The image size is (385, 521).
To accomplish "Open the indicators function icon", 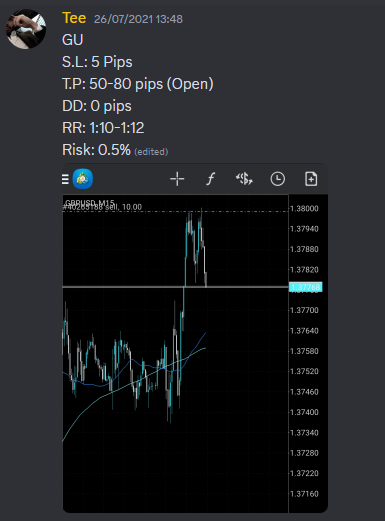I will (x=210, y=179).
